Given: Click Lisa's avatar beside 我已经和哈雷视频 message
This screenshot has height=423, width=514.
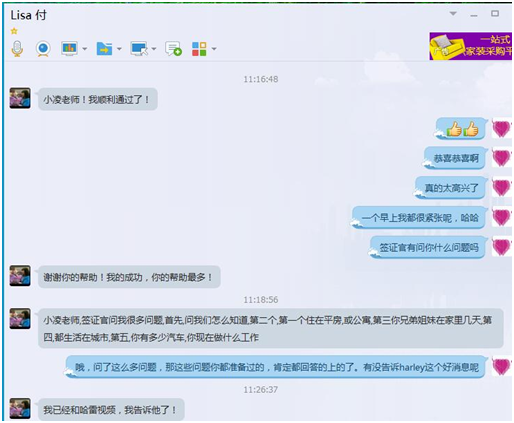Looking at the screenshot, I should pos(20,408).
